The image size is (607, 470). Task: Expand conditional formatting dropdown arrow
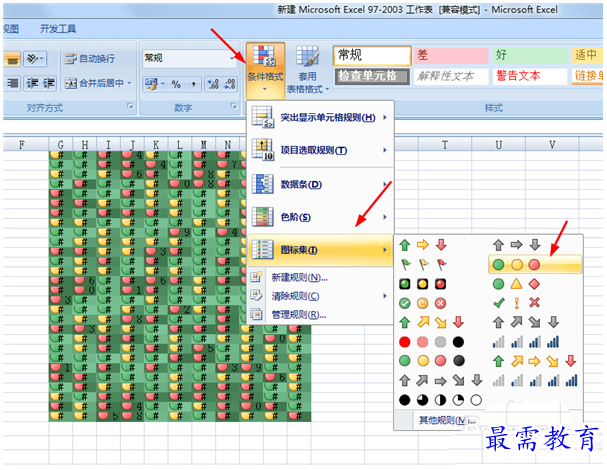265,89
